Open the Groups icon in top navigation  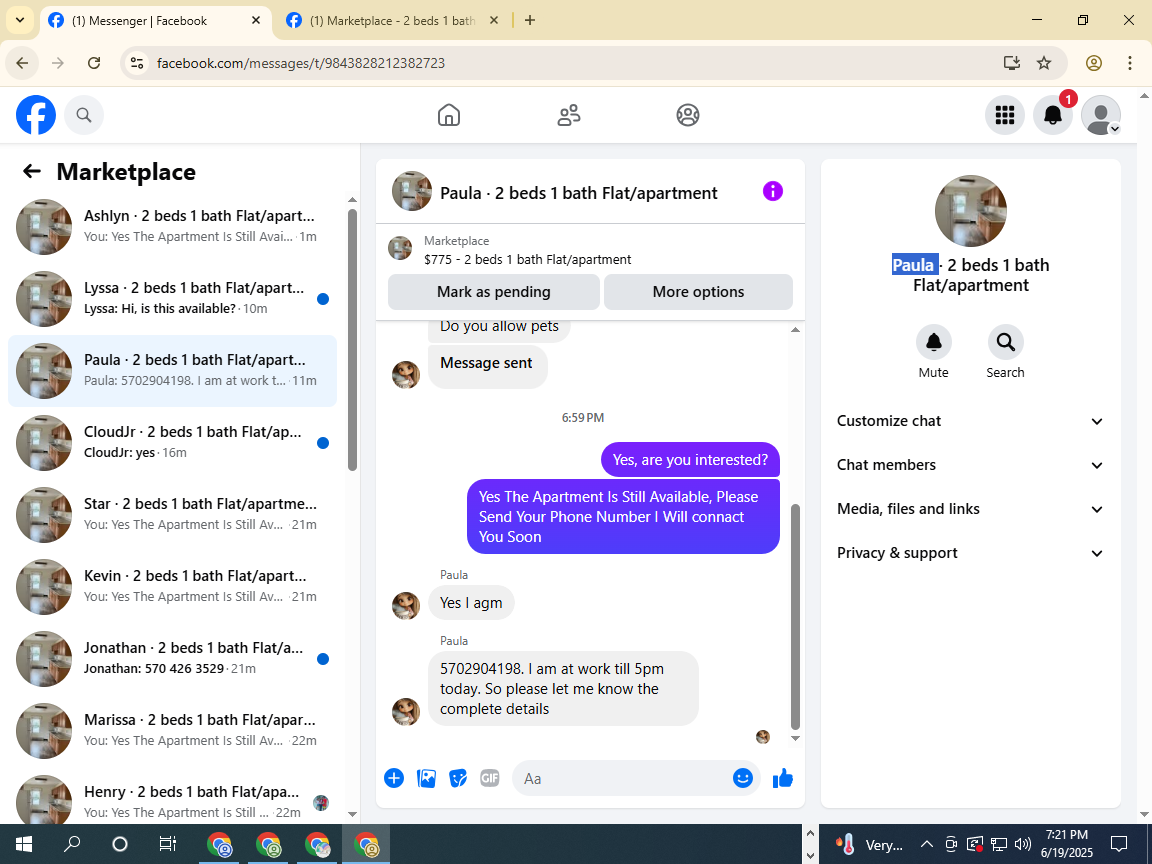(x=688, y=115)
